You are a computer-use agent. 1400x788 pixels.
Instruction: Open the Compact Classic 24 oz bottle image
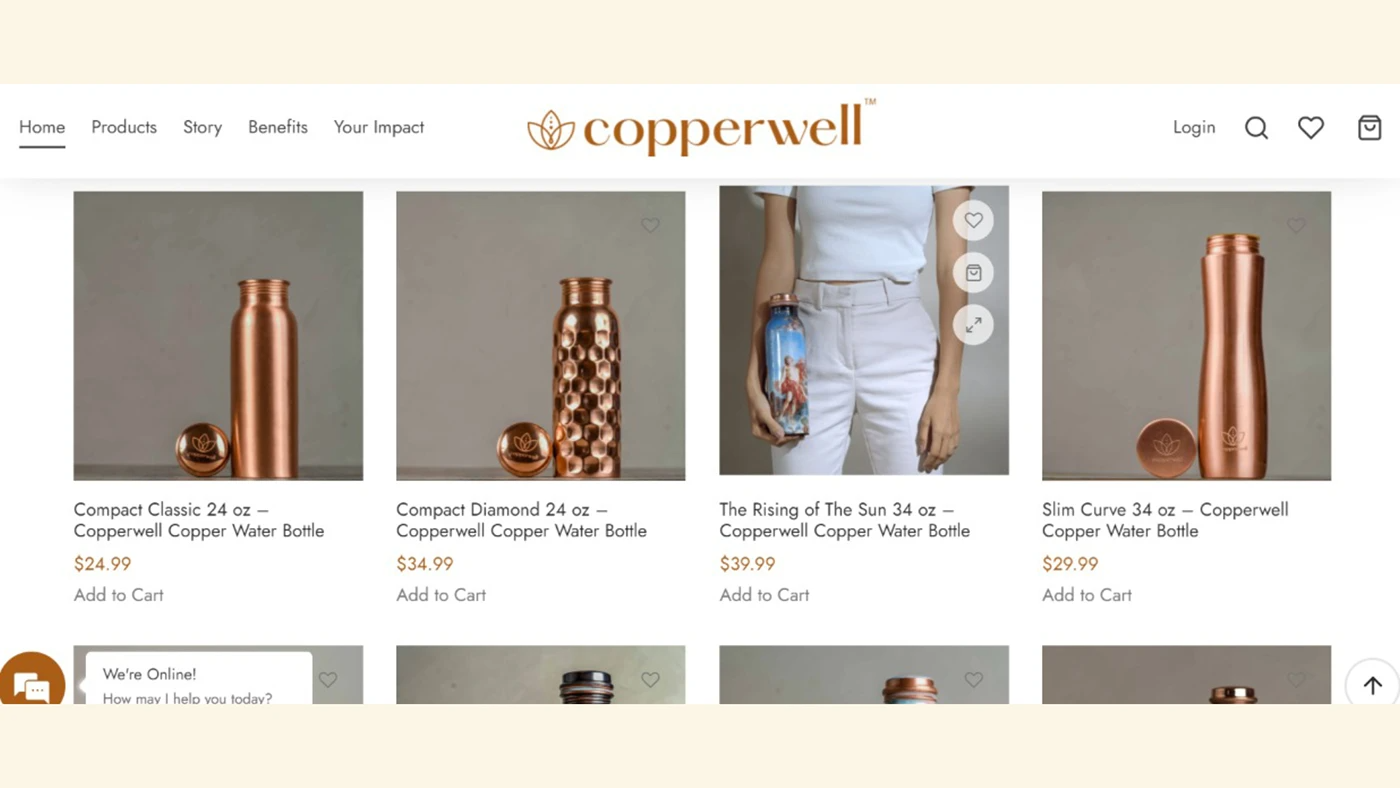pos(218,336)
